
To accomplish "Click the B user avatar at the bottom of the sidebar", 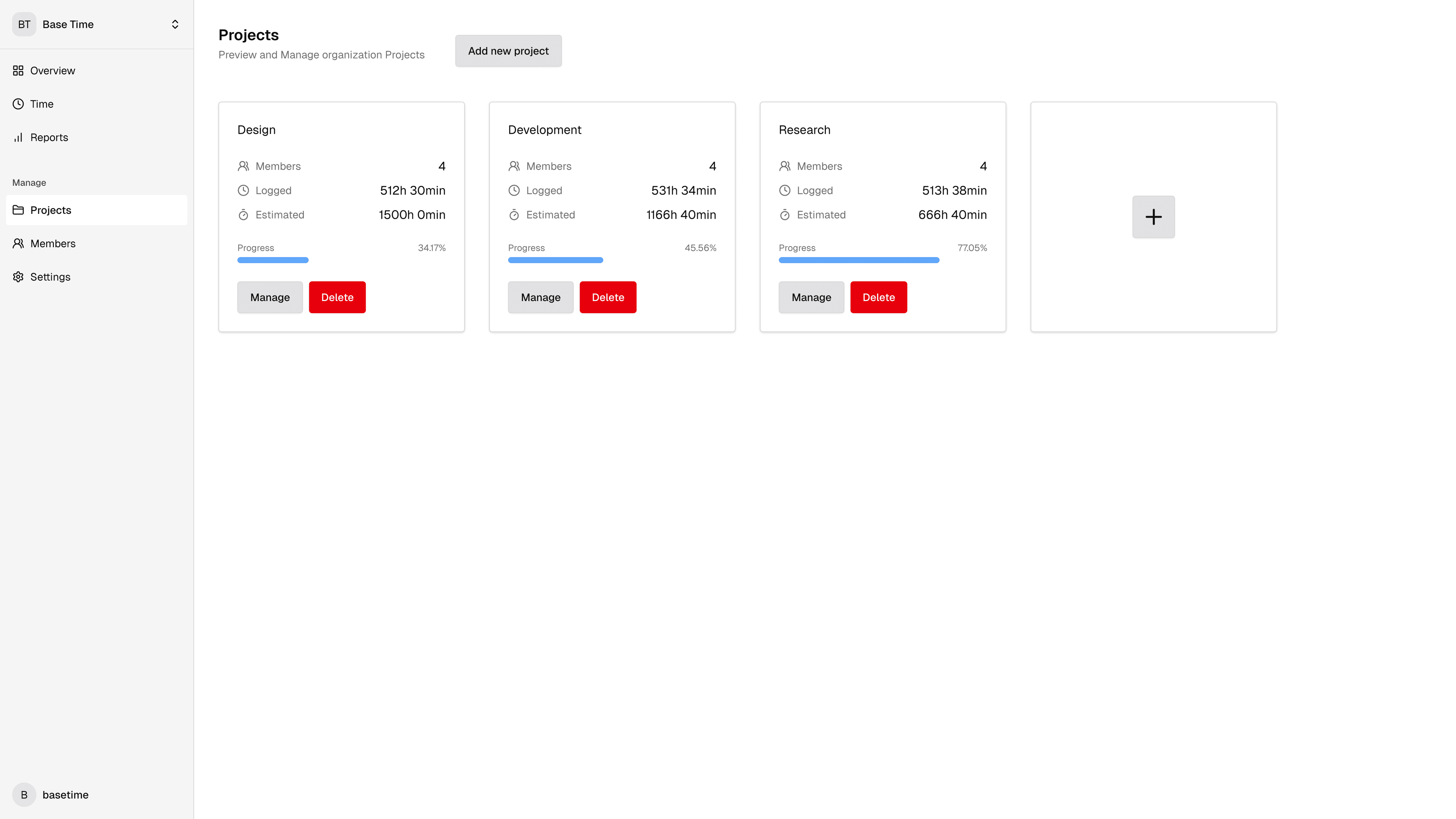I will [x=24, y=795].
